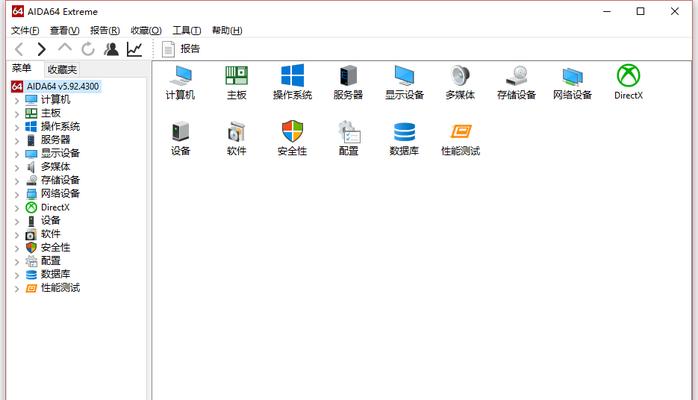Expand the 软件 tree node arrow

tap(17, 235)
